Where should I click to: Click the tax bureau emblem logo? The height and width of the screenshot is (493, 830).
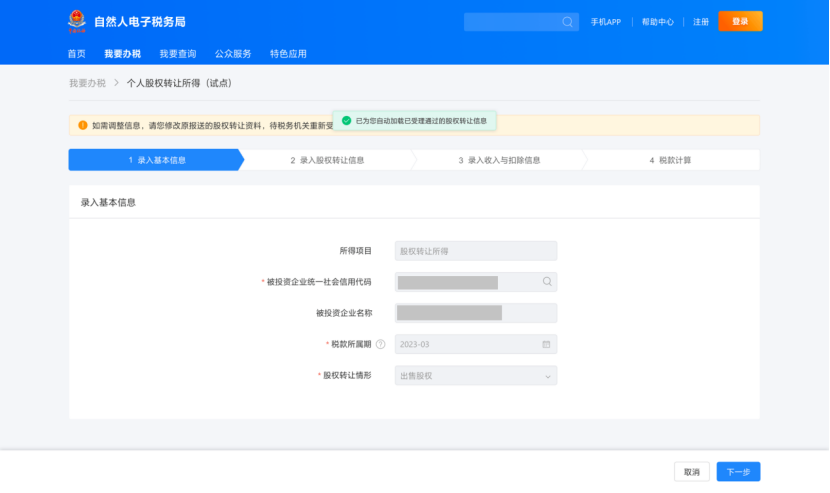(77, 21)
